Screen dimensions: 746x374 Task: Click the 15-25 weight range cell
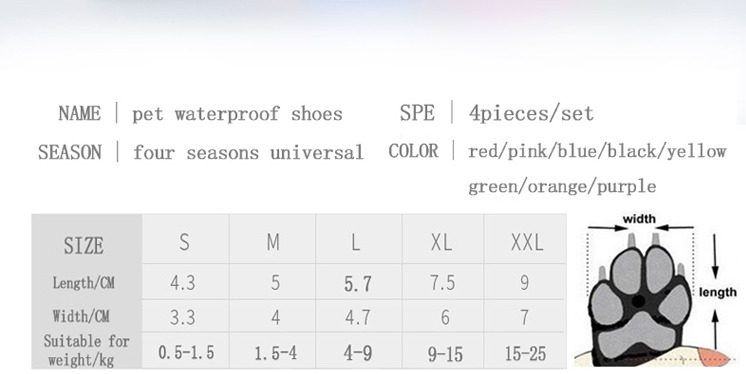click(x=525, y=354)
